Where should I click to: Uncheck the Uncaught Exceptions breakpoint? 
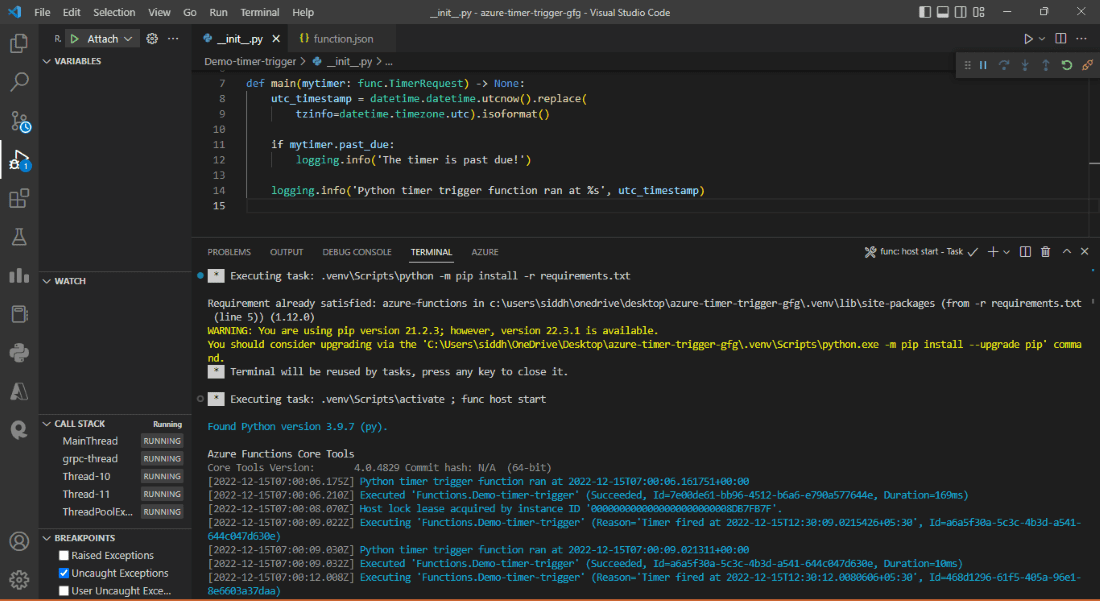pyautogui.click(x=64, y=573)
